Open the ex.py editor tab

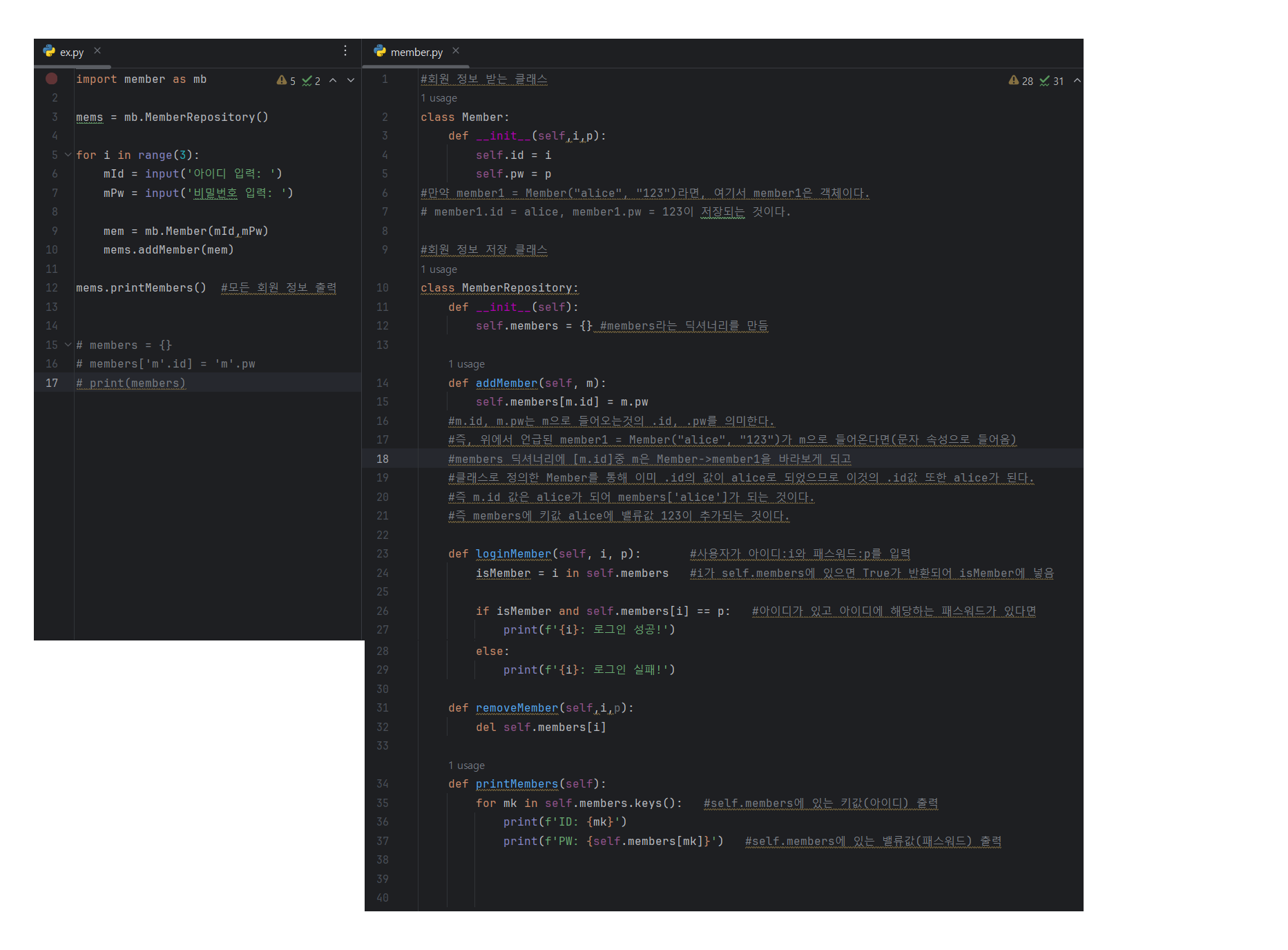pyautogui.click(x=72, y=52)
